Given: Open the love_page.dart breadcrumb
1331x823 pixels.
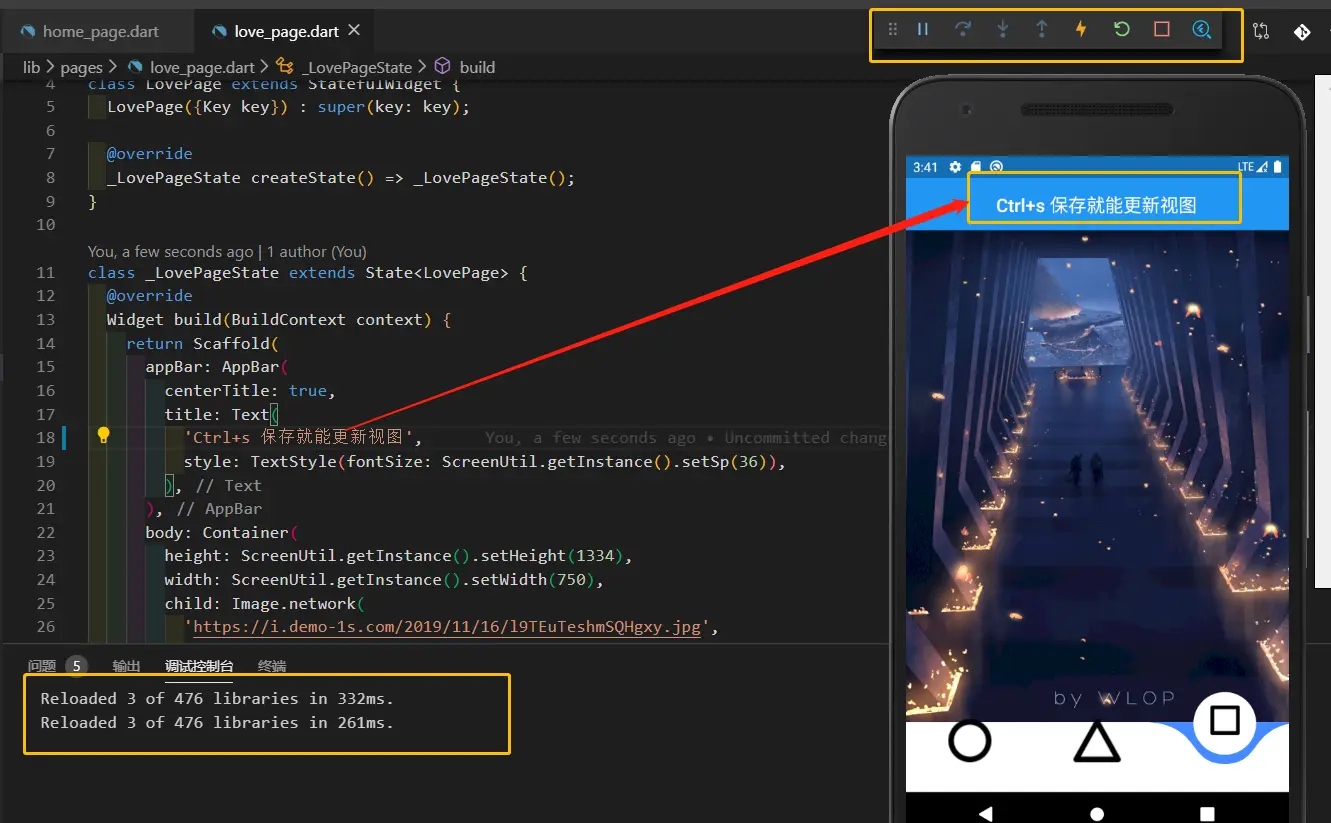Looking at the screenshot, I should click(x=191, y=67).
